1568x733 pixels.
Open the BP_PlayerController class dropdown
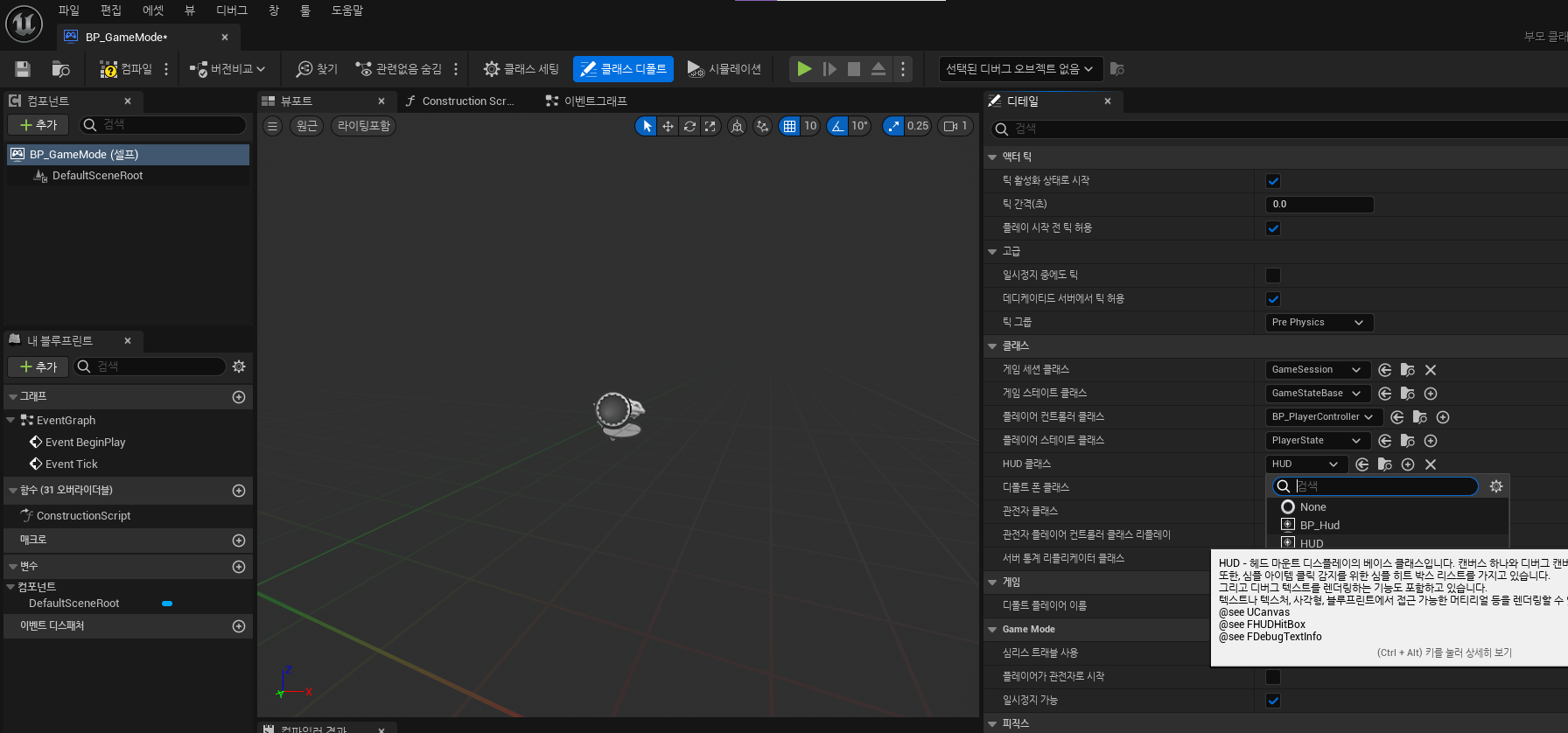[1324, 417]
